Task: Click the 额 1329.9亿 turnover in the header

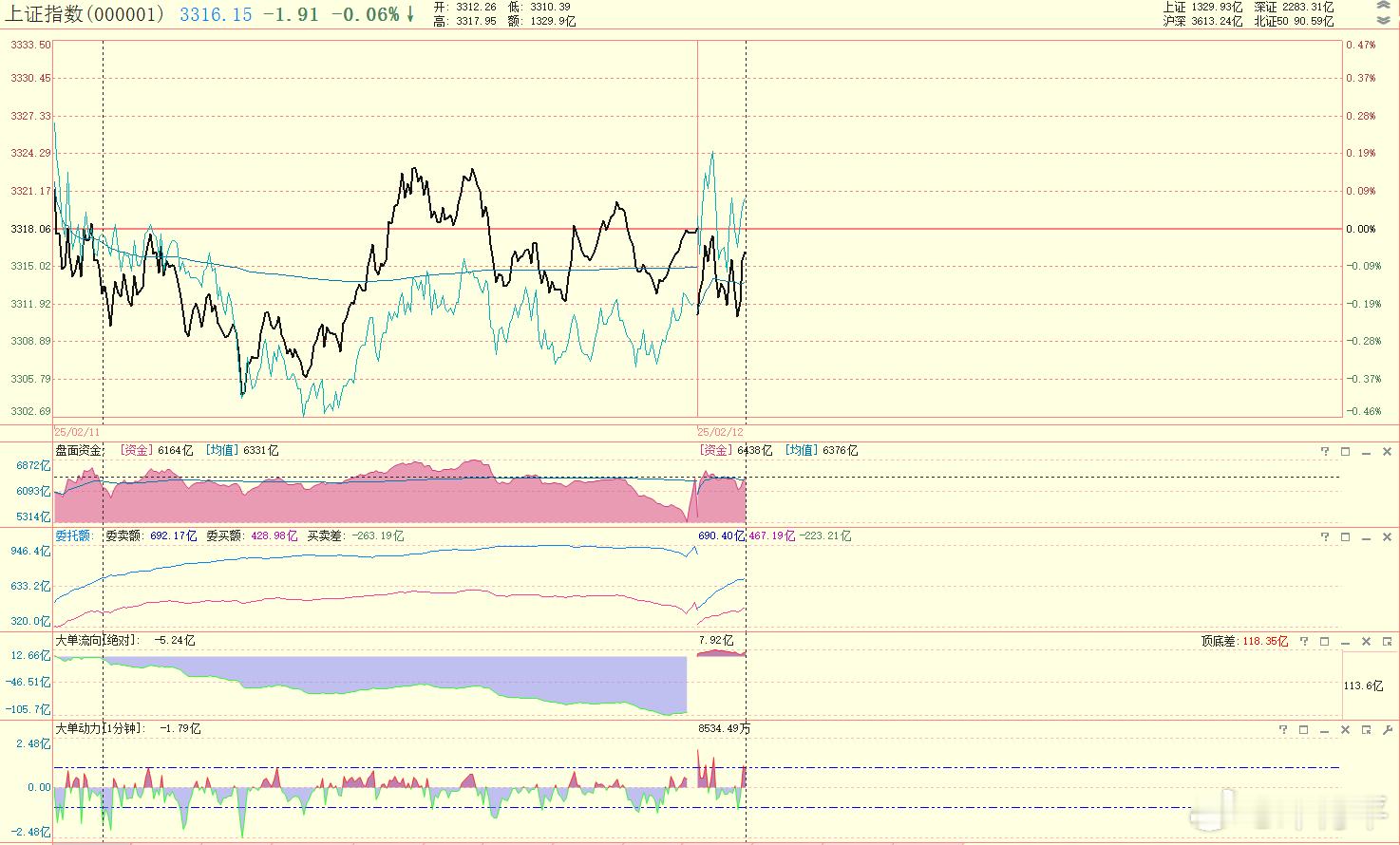Action: (542, 21)
